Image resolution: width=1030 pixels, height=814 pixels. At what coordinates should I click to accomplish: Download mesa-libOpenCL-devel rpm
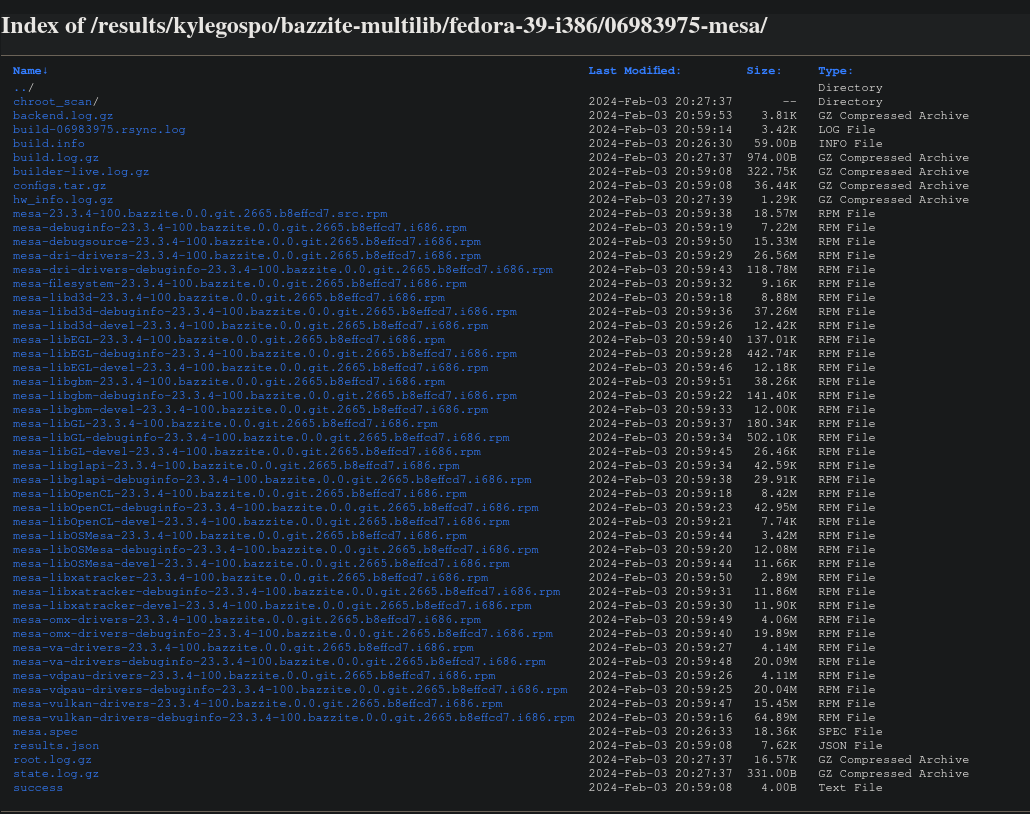261,522
